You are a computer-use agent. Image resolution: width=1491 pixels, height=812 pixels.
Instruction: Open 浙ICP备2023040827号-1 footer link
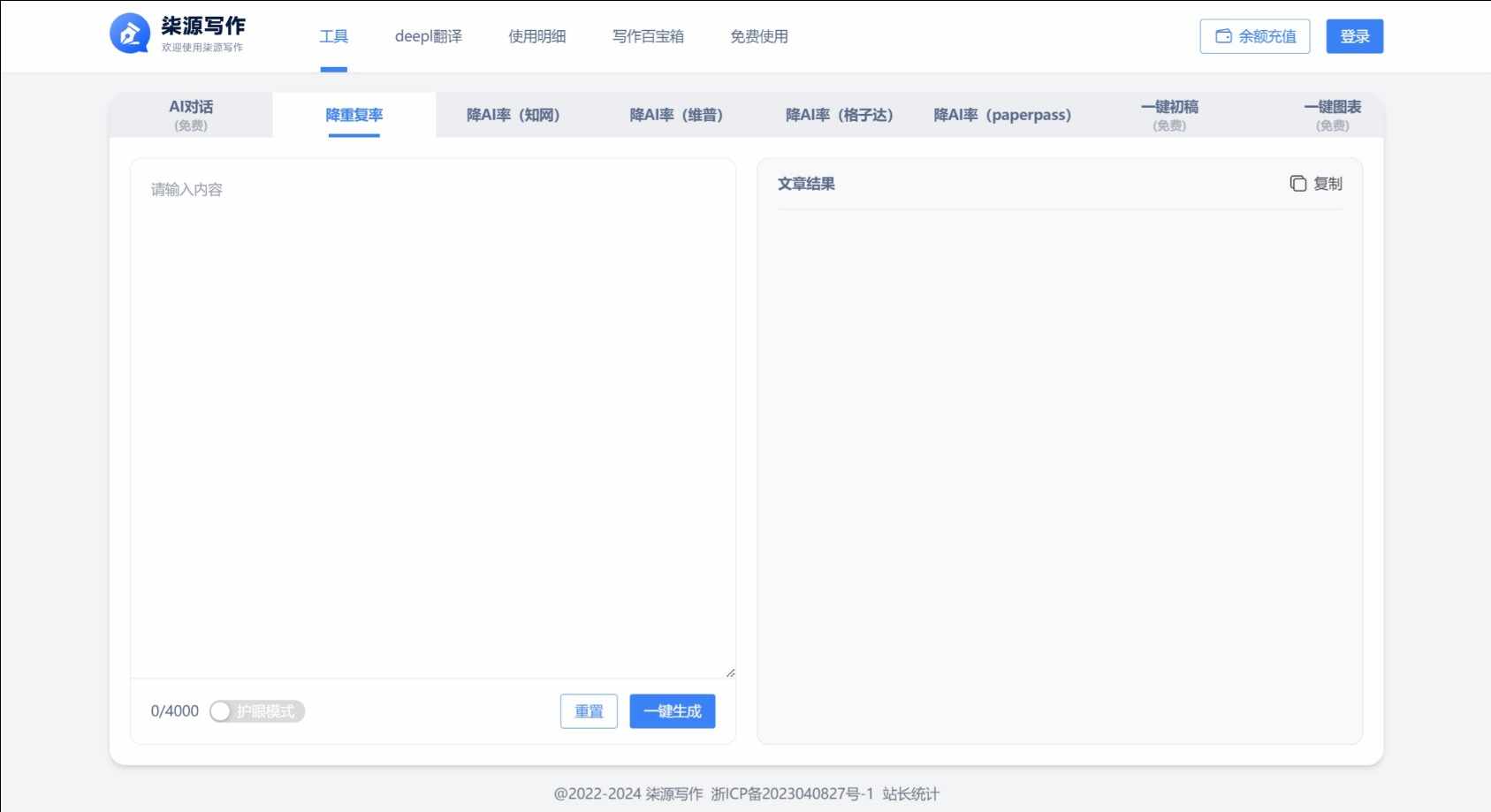click(792, 793)
